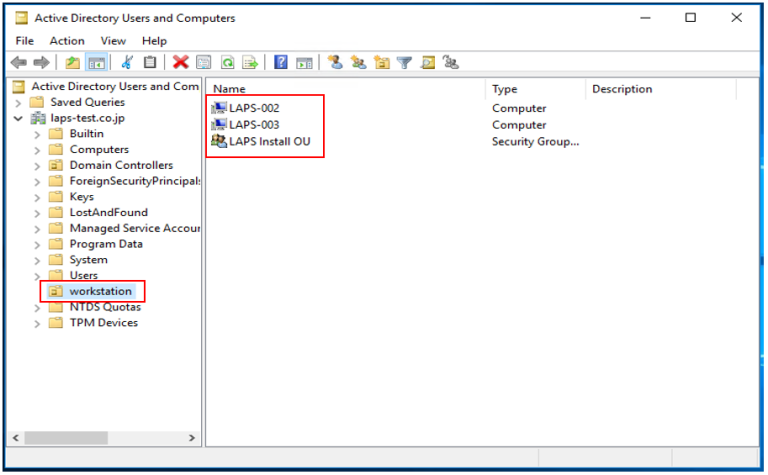Select the Computers container in tree
The image size is (768, 475).
click(98, 149)
